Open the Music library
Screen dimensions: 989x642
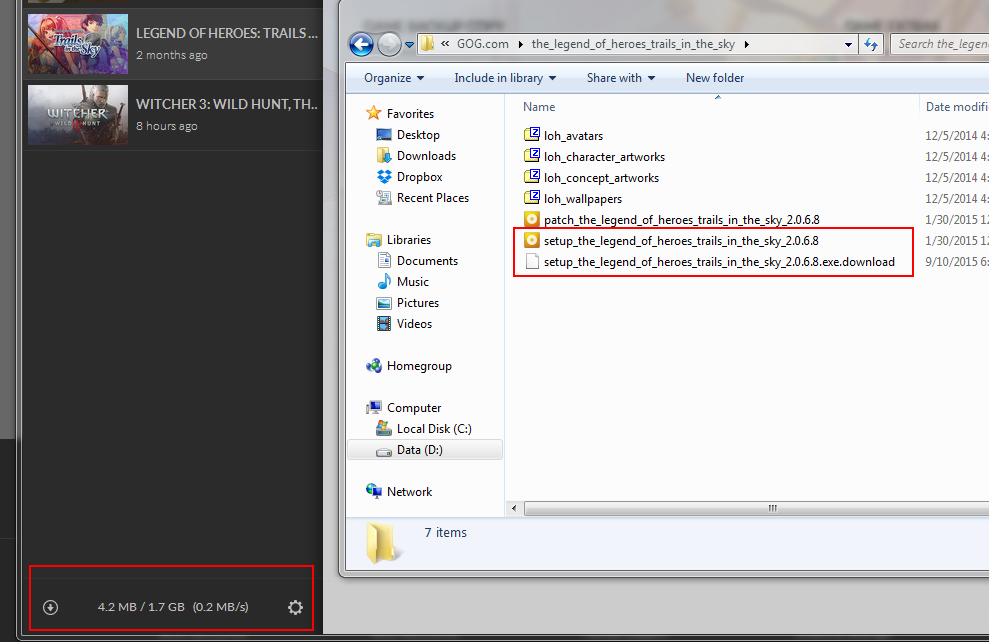tap(413, 282)
